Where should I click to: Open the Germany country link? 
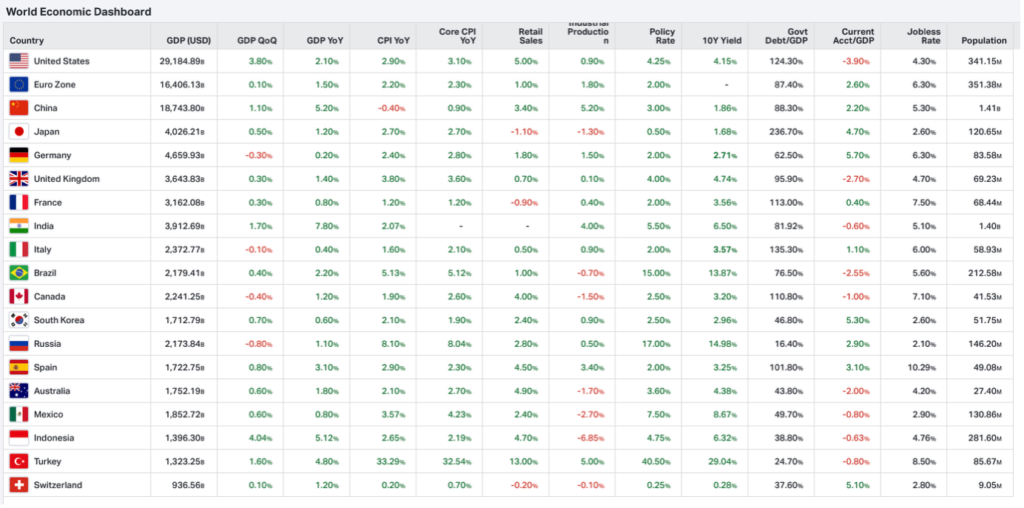52,155
